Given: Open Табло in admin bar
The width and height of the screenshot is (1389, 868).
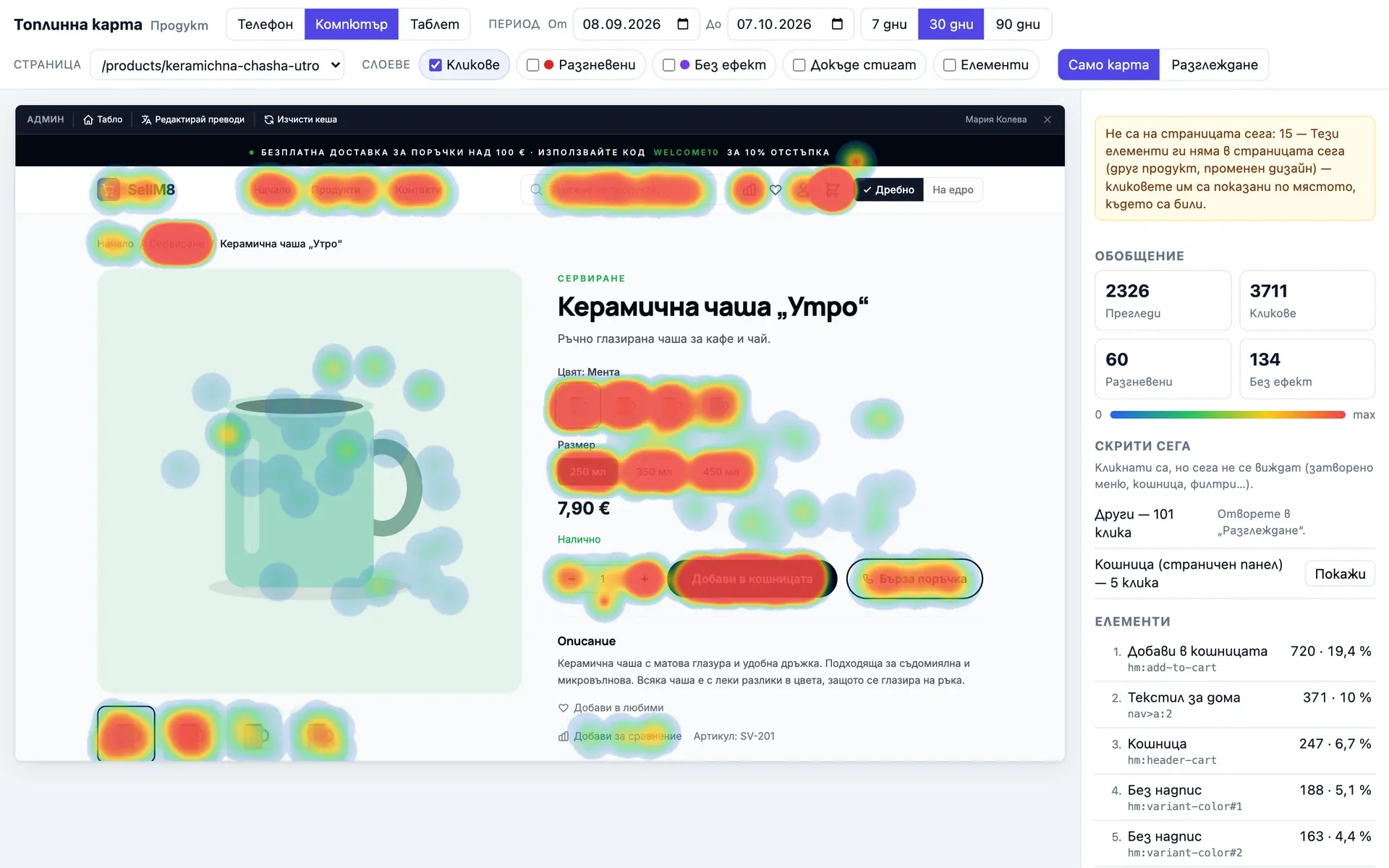Looking at the screenshot, I should click(x=103, y=119).
